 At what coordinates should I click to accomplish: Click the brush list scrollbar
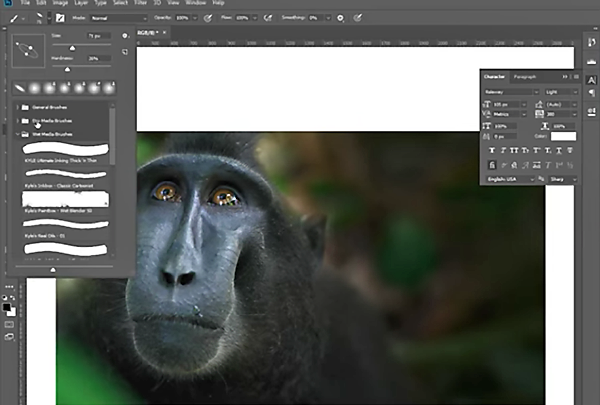(112, 136)
